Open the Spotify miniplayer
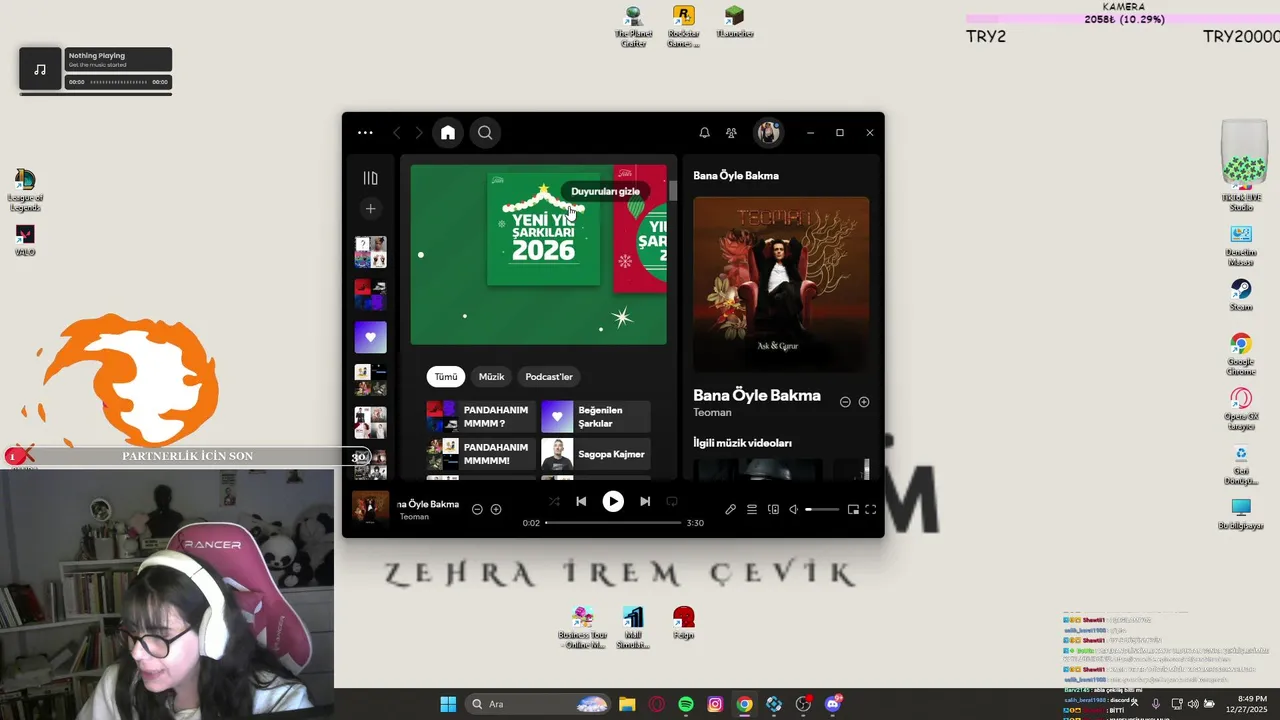 click(x=853, y=509)
